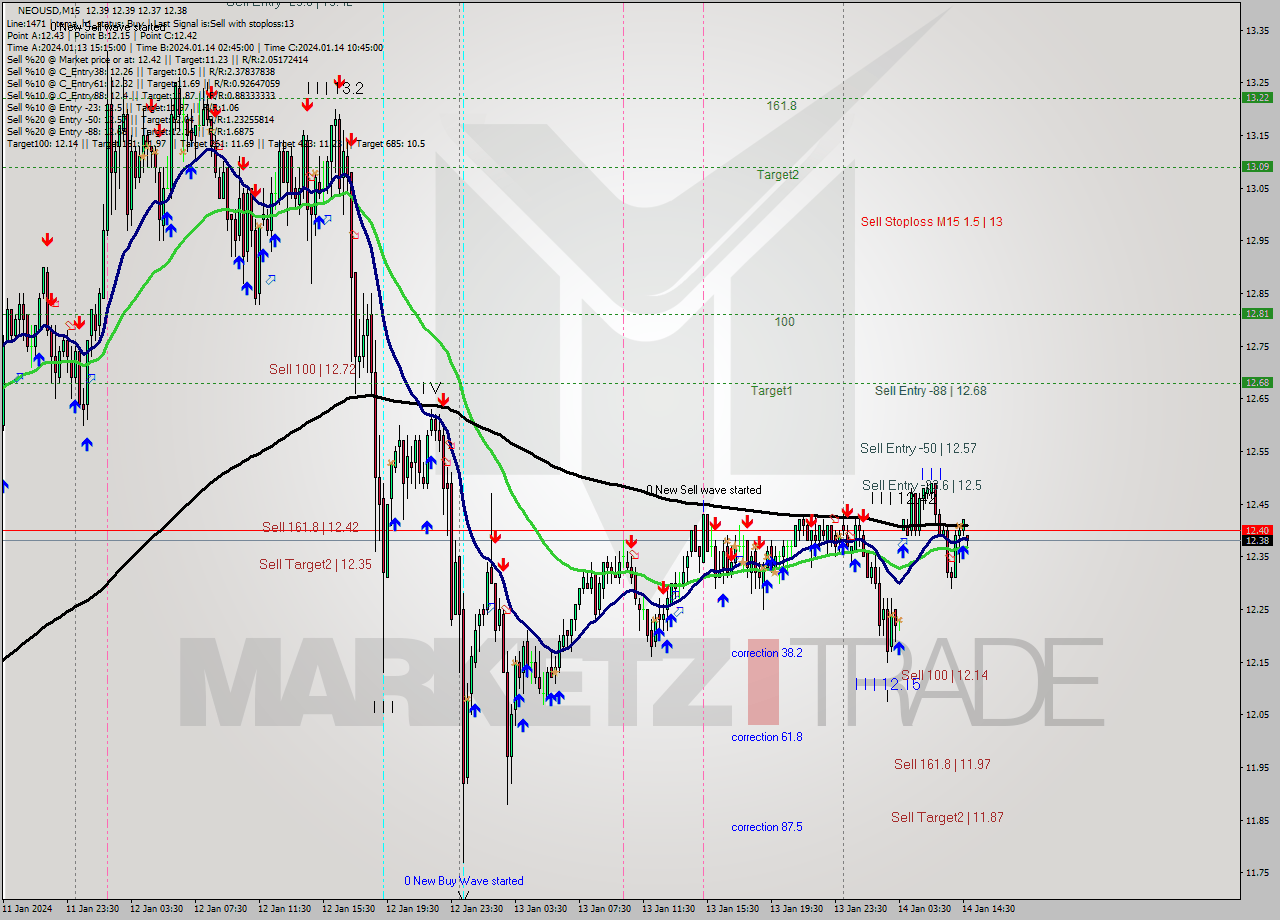Click the 'Sell 161.8 | 11.97' label
Image resolution: width=1280 pixels, height=920 pixels.
(x=942, y=765)
